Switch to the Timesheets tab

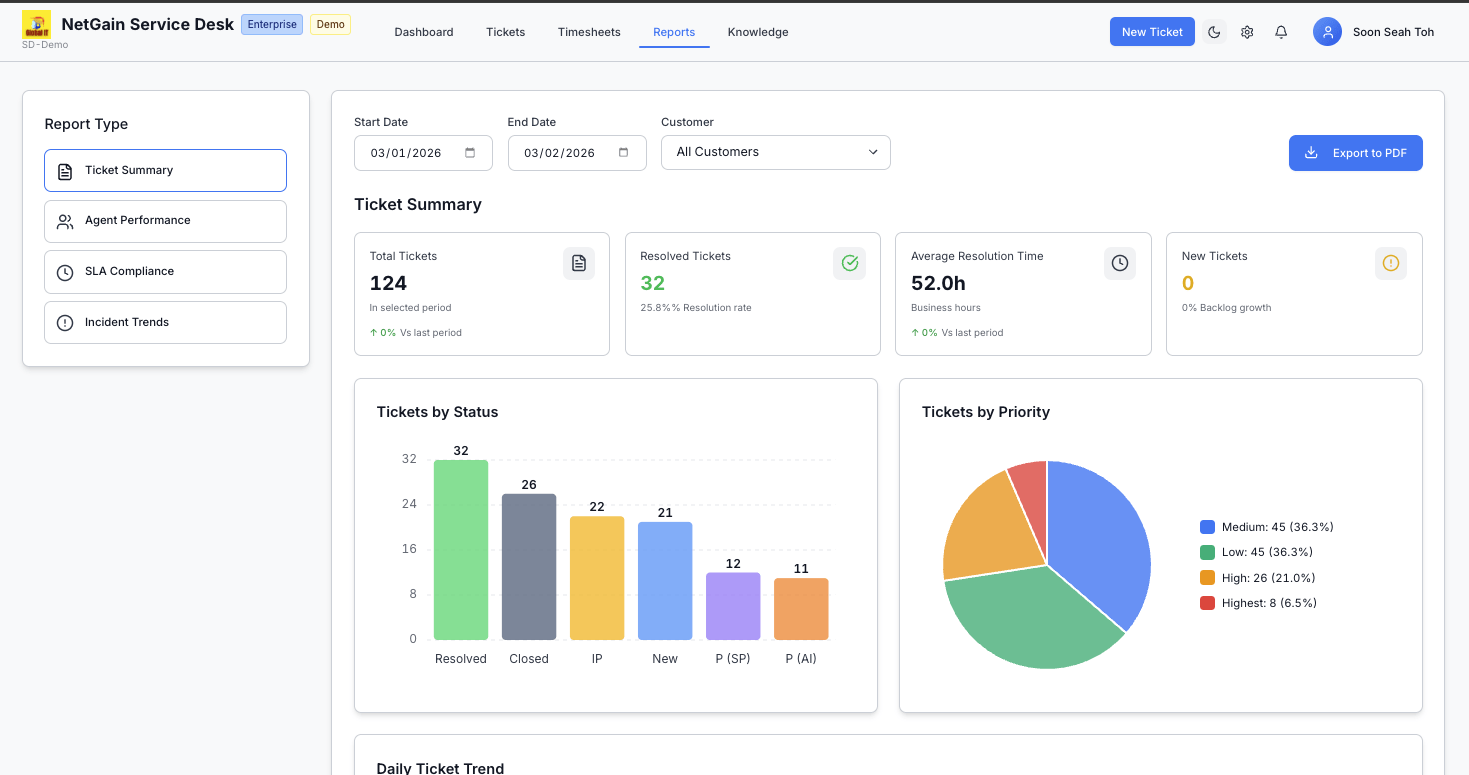pos(589,32)
